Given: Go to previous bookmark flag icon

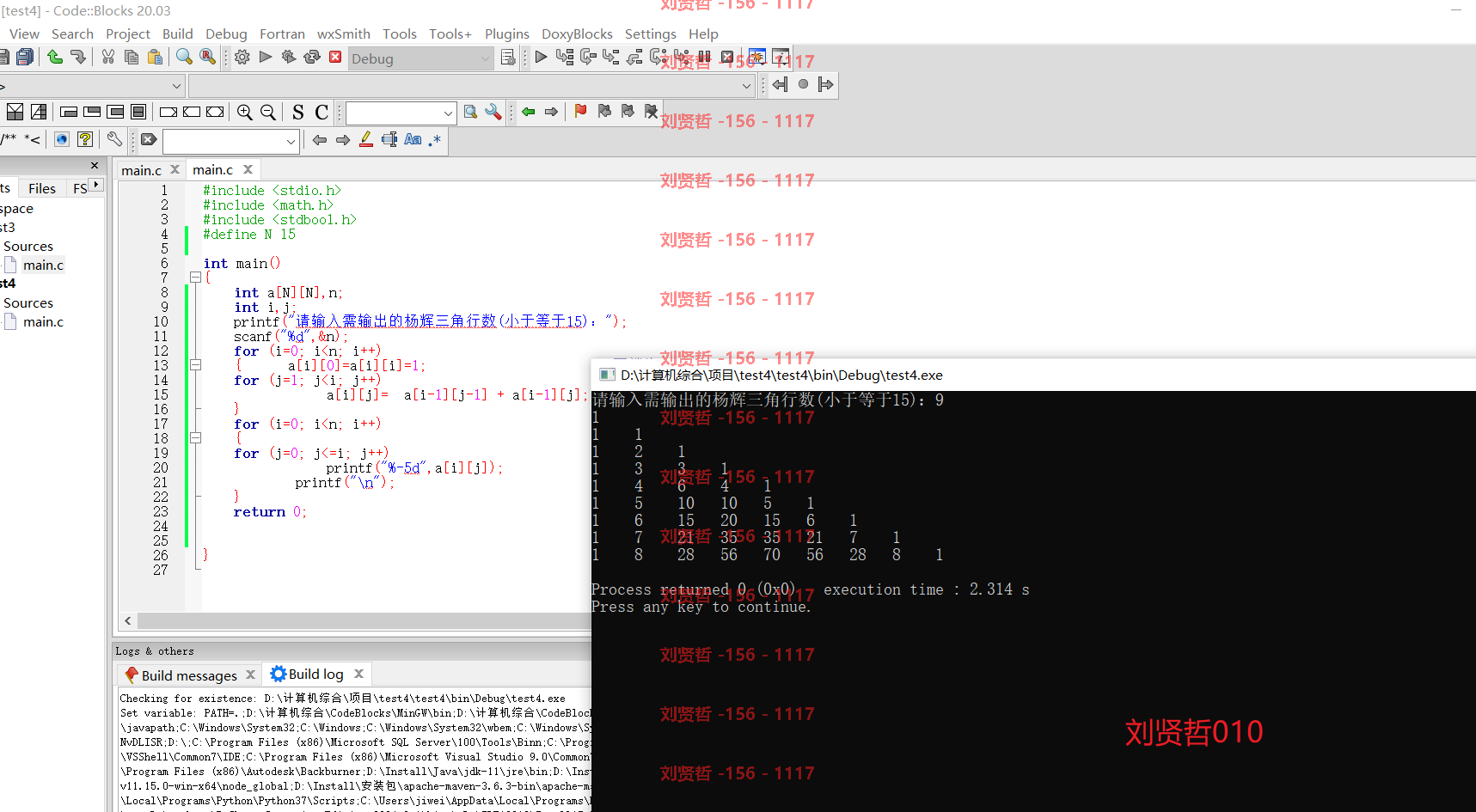Looking at the screenshot, I should tap(604, 111).
